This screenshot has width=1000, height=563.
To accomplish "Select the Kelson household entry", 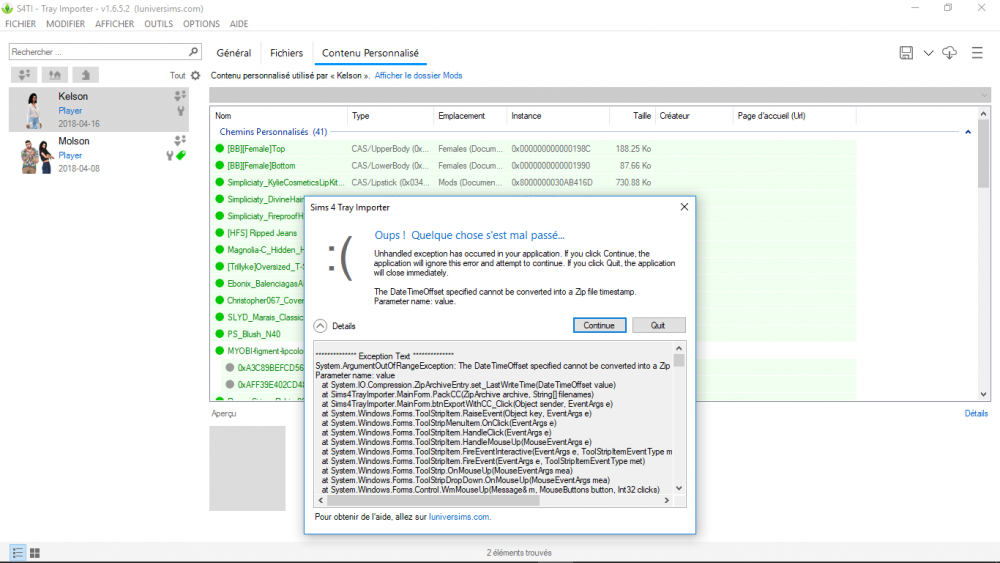I will coord(99,110).
